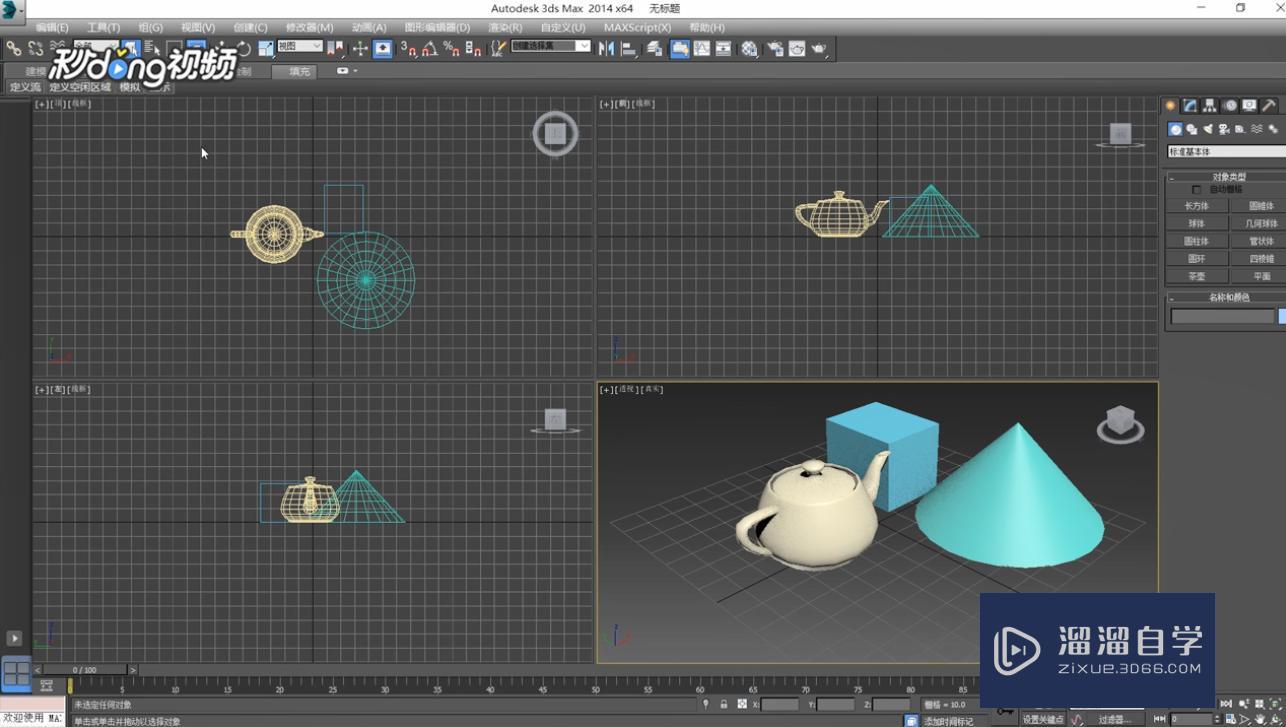The height and width of the screenshot is (727, 1286).
Task: Enable the 自动栅格 checkbox
Action: point(1197,190)
